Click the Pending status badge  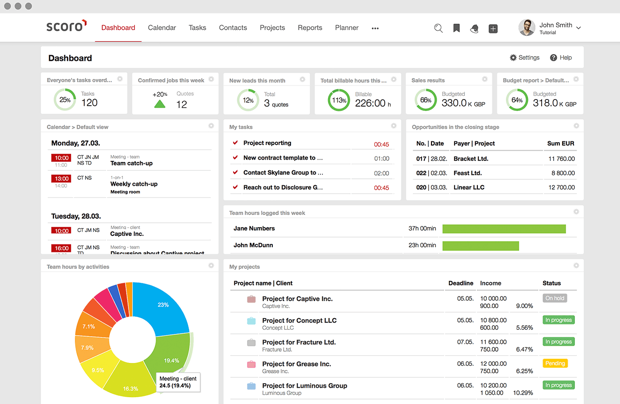coord(555,363)
